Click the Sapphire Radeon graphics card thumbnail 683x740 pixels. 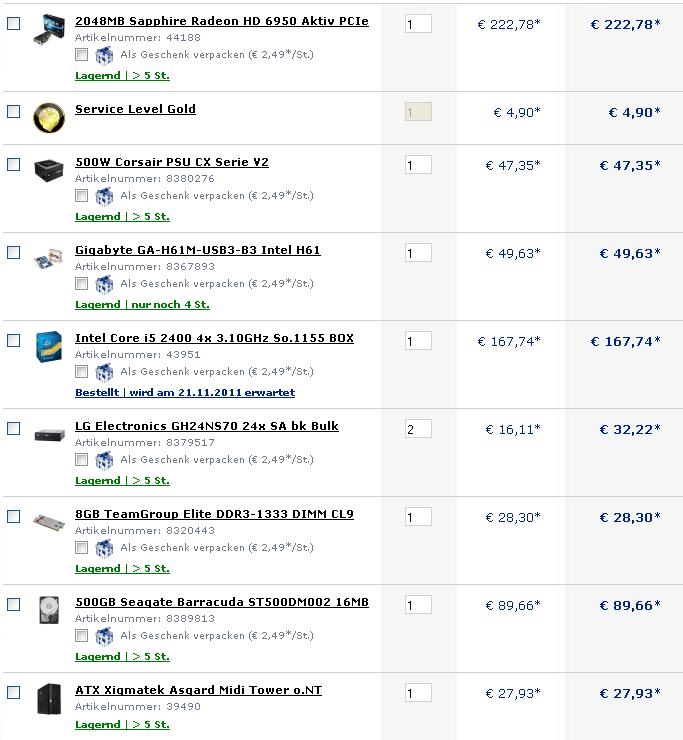coord(48,30)
